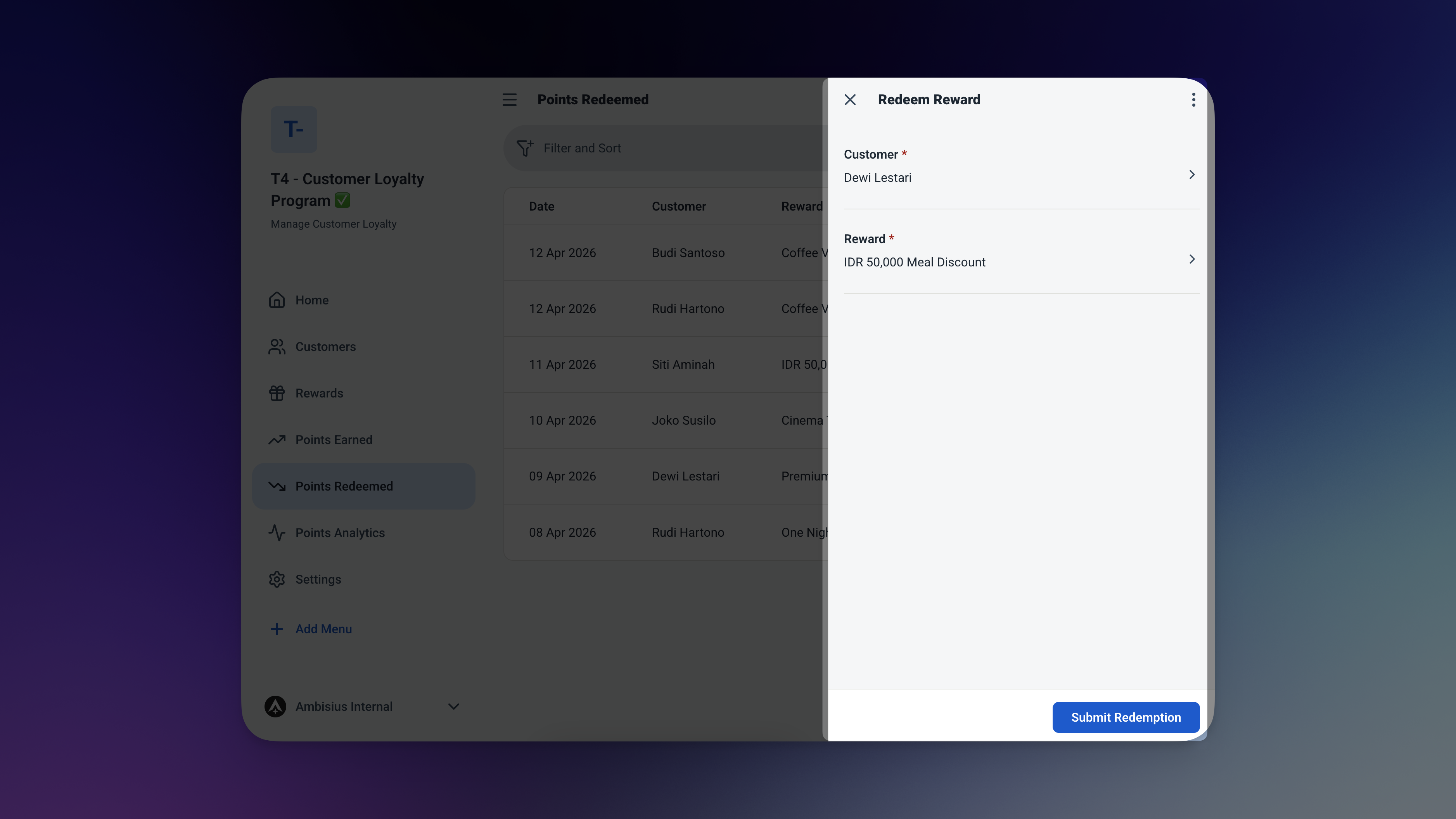Select the Home icon in the sidebar
The width and height of the screenshot is (1456, 819).
(x=277, y=300)
